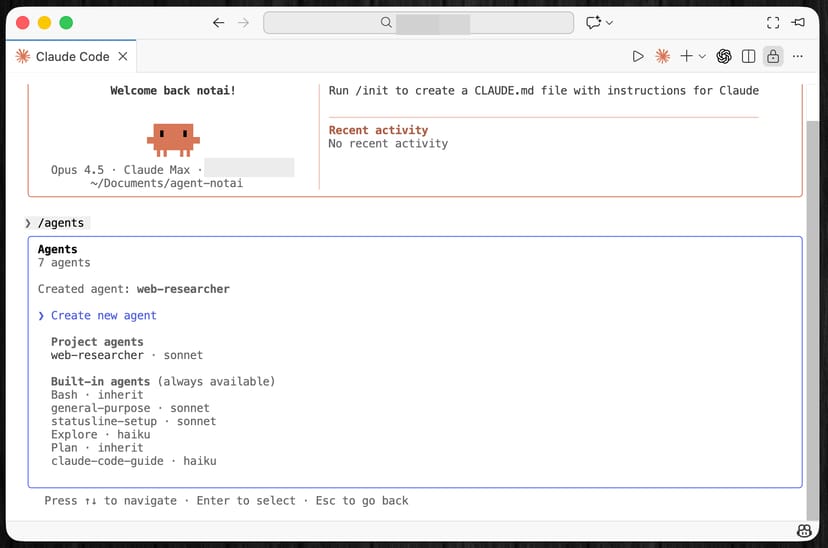Click the Copilot icon in status bar

tap(803, 530)
